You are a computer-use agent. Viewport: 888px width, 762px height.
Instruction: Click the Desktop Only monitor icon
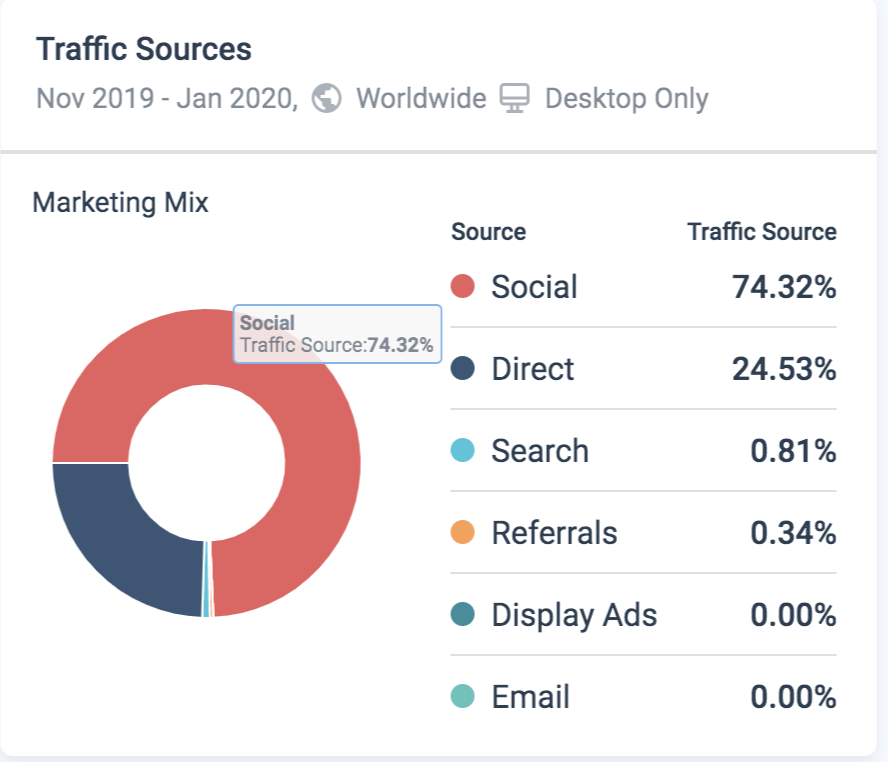[x=514, y=99]
